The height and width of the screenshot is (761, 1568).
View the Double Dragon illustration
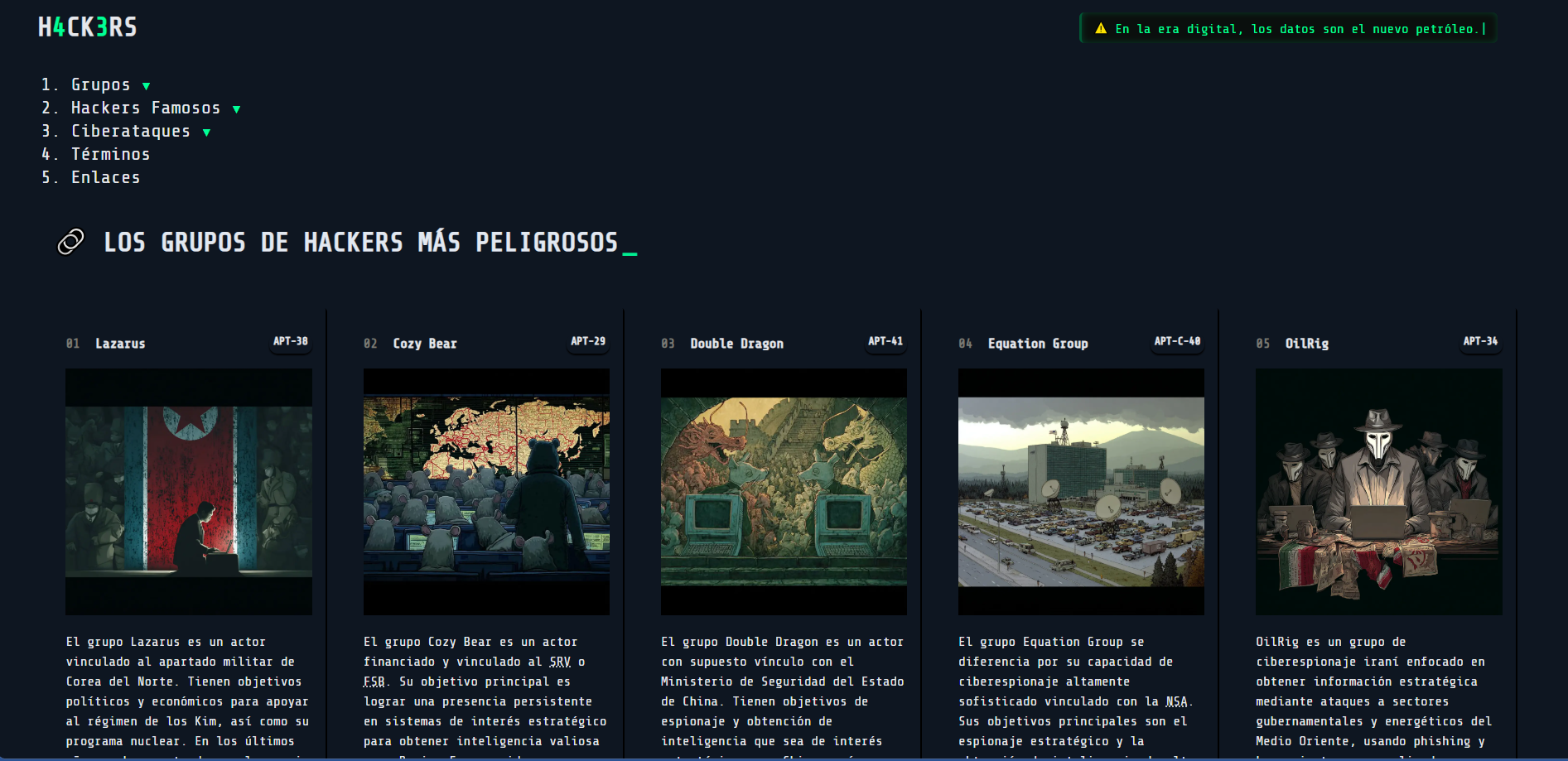pos(784,491)
